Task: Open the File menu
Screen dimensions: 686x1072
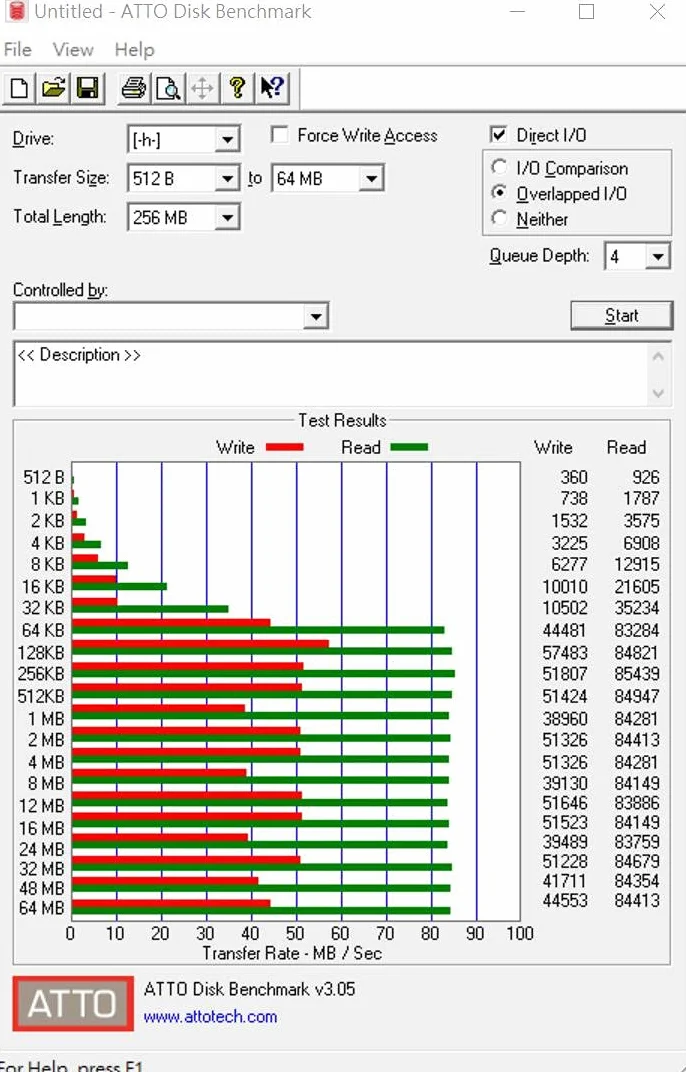Action: click(18, 50)
